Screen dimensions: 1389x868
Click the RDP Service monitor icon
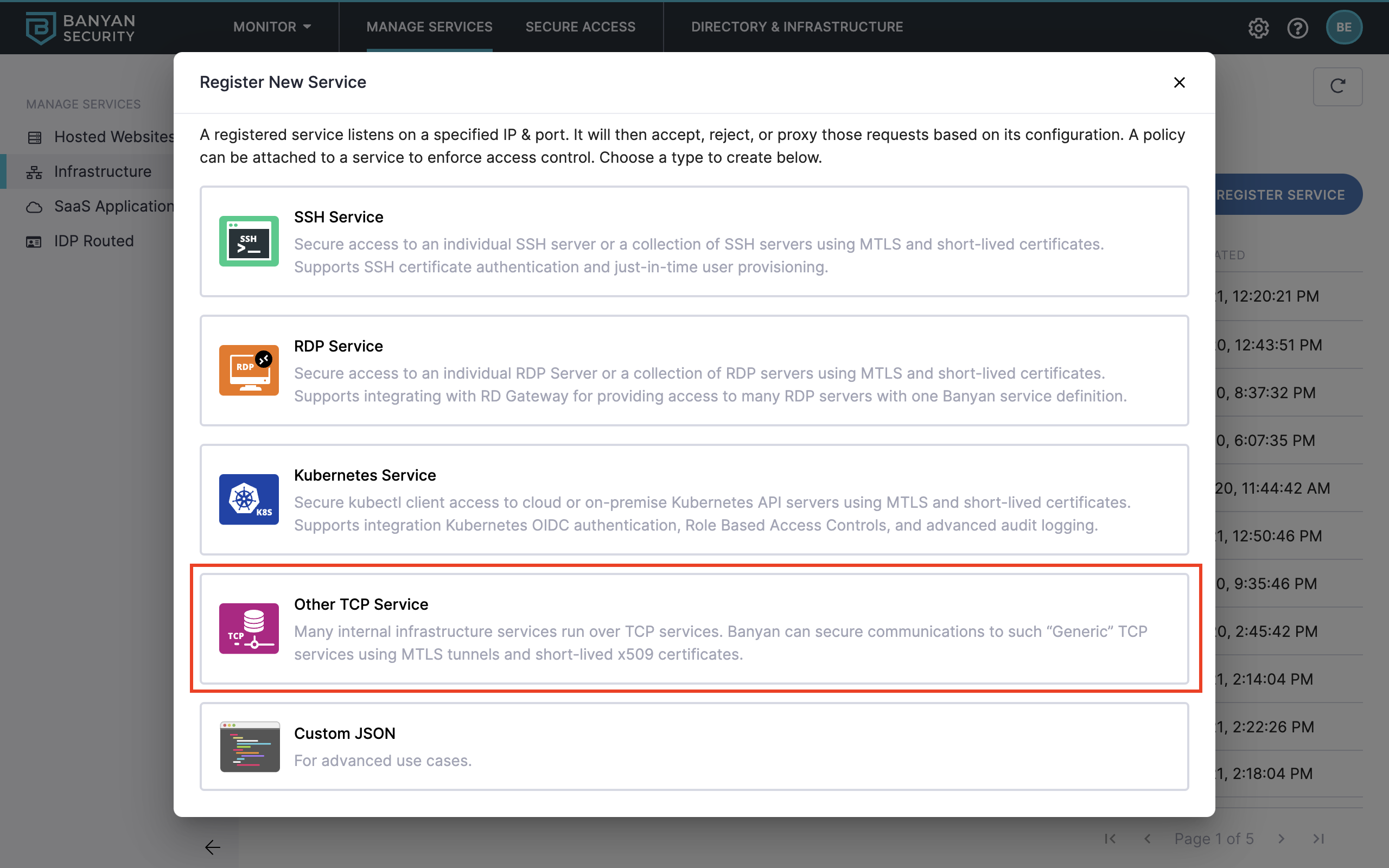click(x=249, y=371)
